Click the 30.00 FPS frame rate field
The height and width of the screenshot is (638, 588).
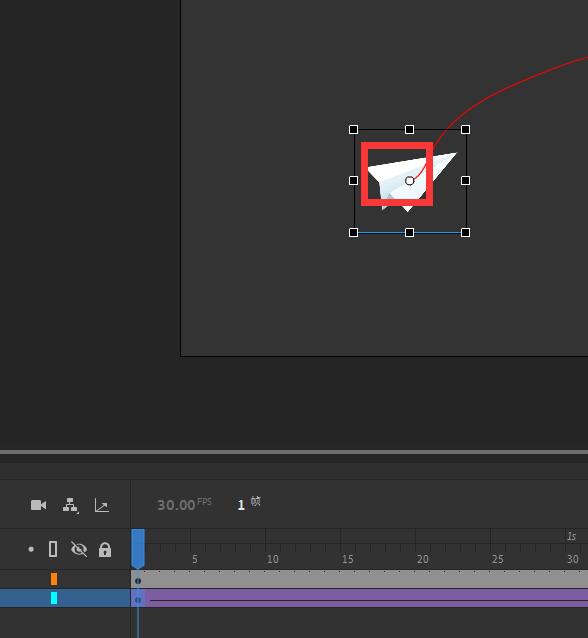184,504
